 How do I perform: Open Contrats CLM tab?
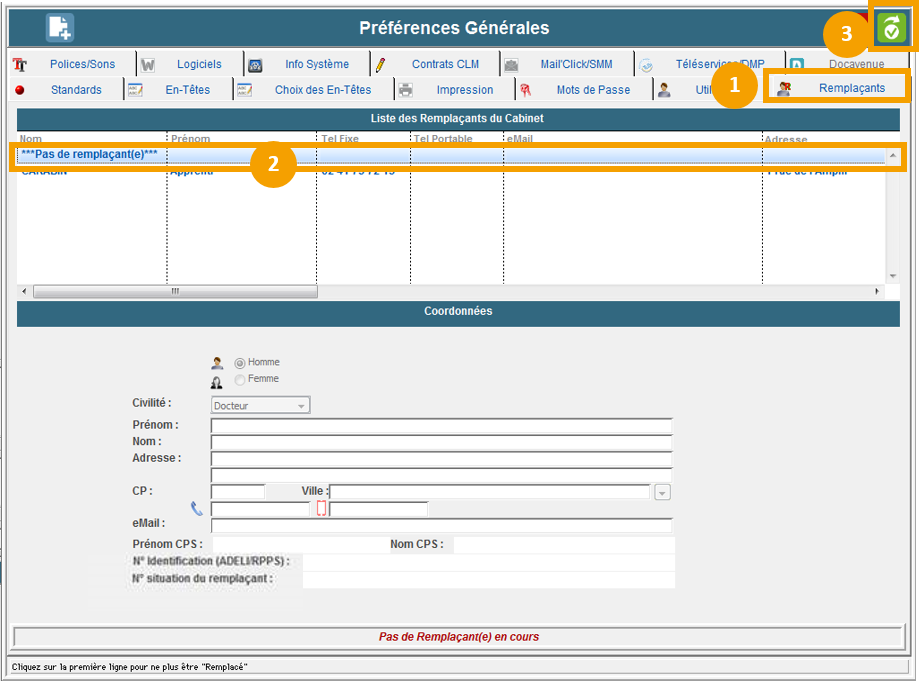[445, 64]
